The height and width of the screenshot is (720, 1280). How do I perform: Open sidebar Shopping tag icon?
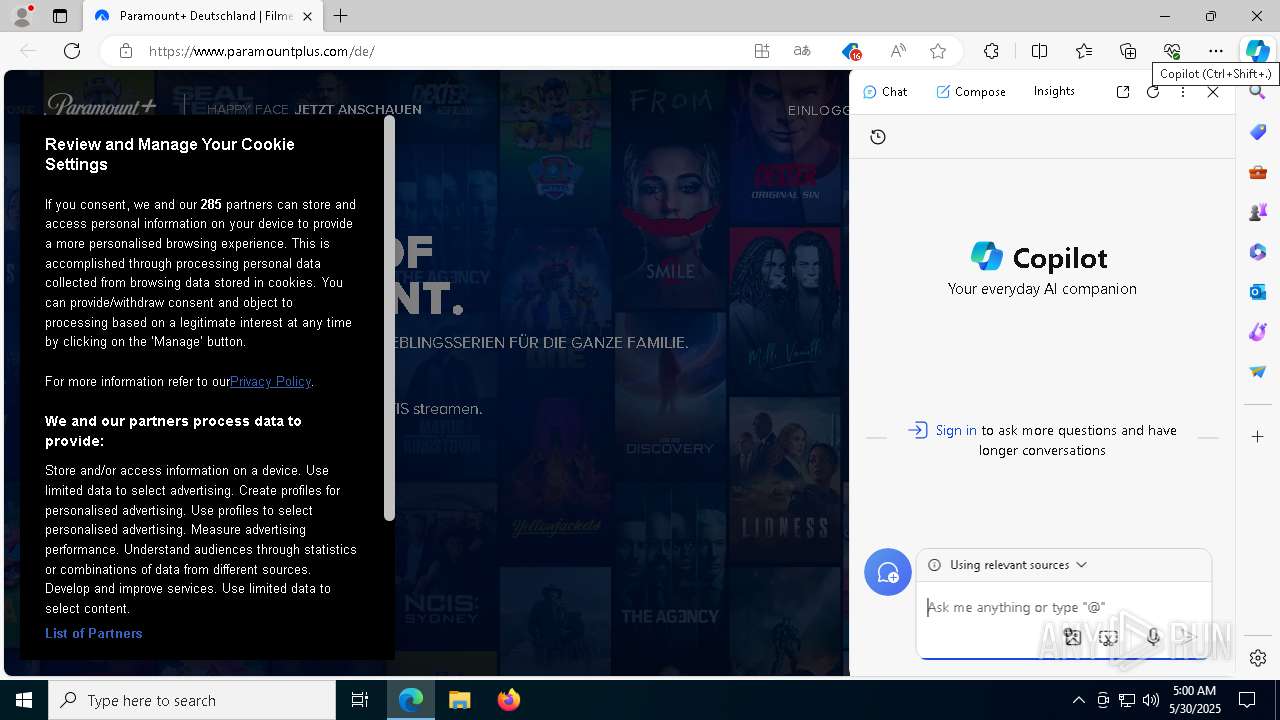(1258, 132)
